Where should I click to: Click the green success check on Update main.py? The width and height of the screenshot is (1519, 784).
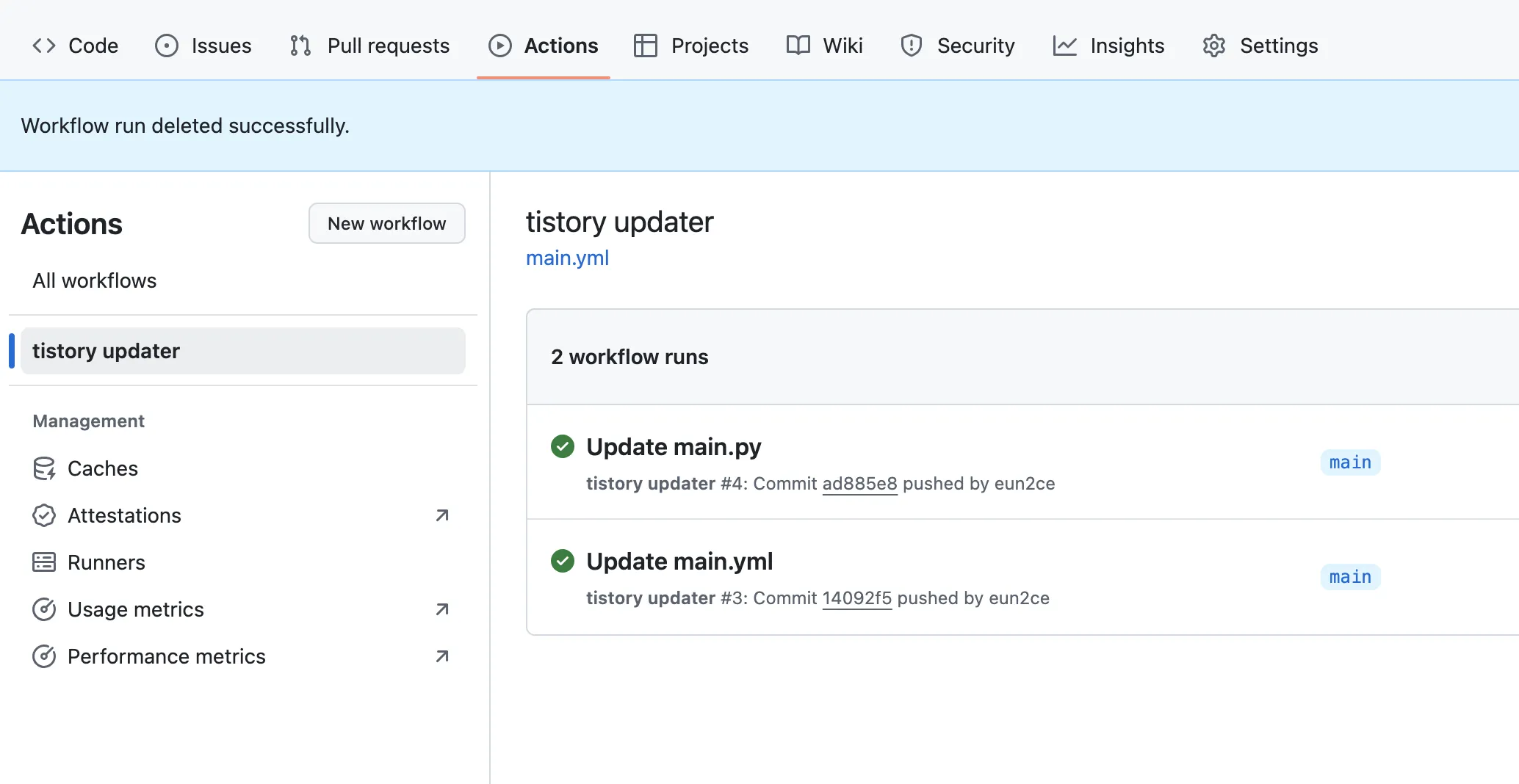tap(563, 446)
